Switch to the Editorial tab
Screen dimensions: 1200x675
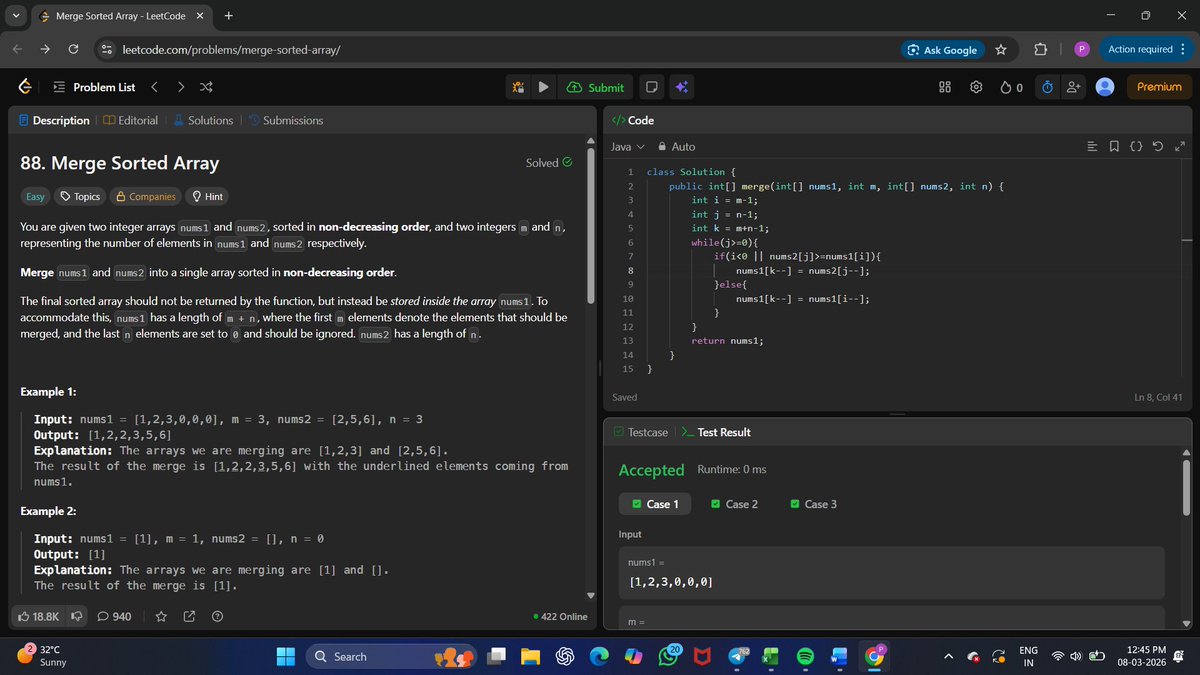click(x=130, y=120)
